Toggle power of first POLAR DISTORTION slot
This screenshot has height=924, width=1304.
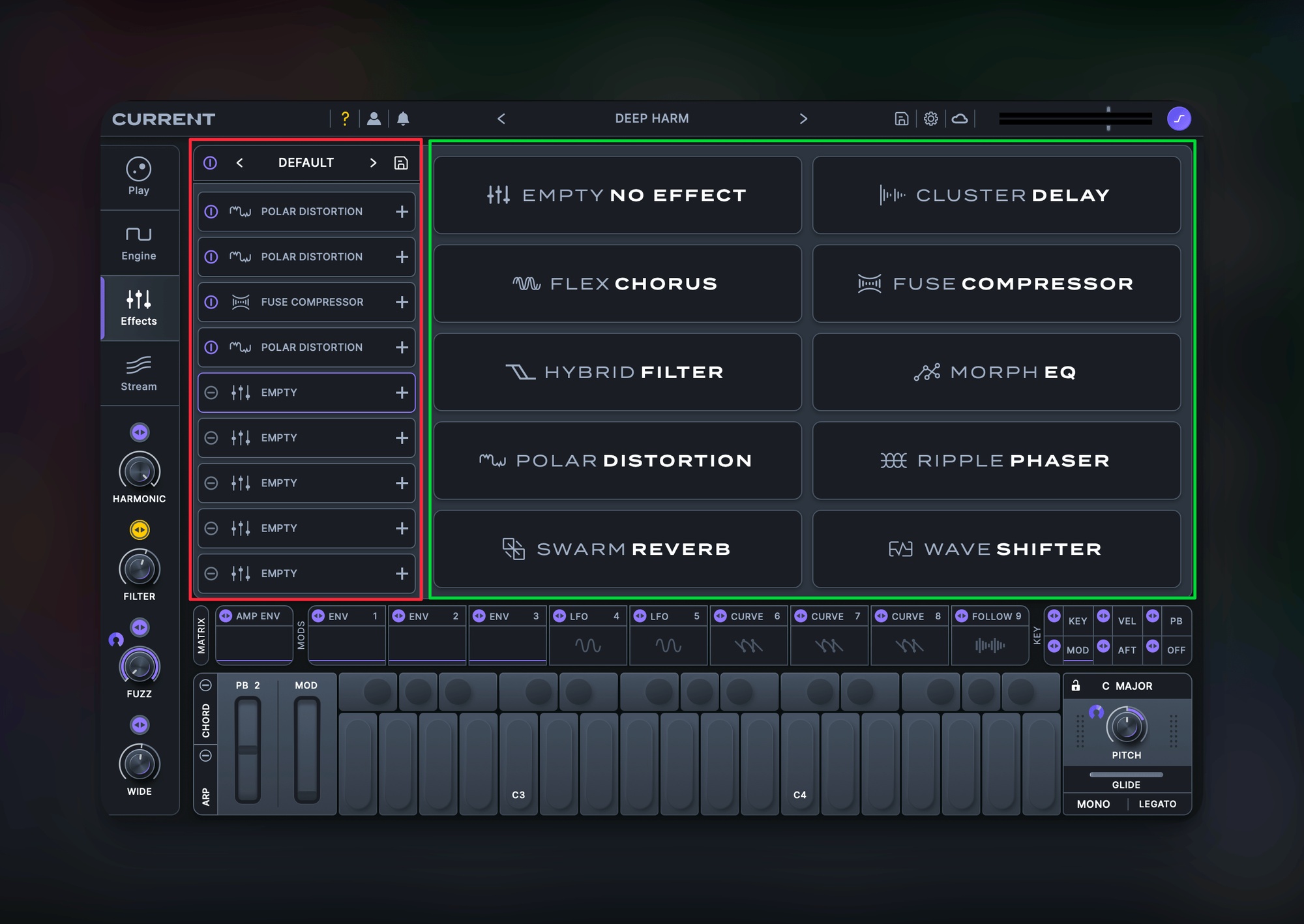click(x=211, y=212)
